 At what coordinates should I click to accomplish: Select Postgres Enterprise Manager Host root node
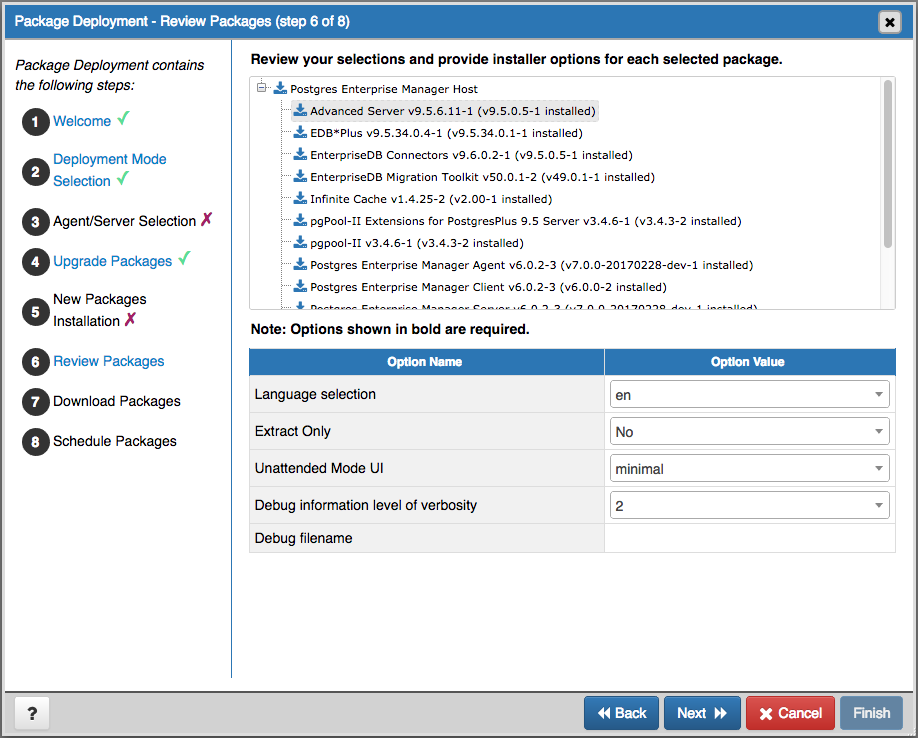click(384, 89)
